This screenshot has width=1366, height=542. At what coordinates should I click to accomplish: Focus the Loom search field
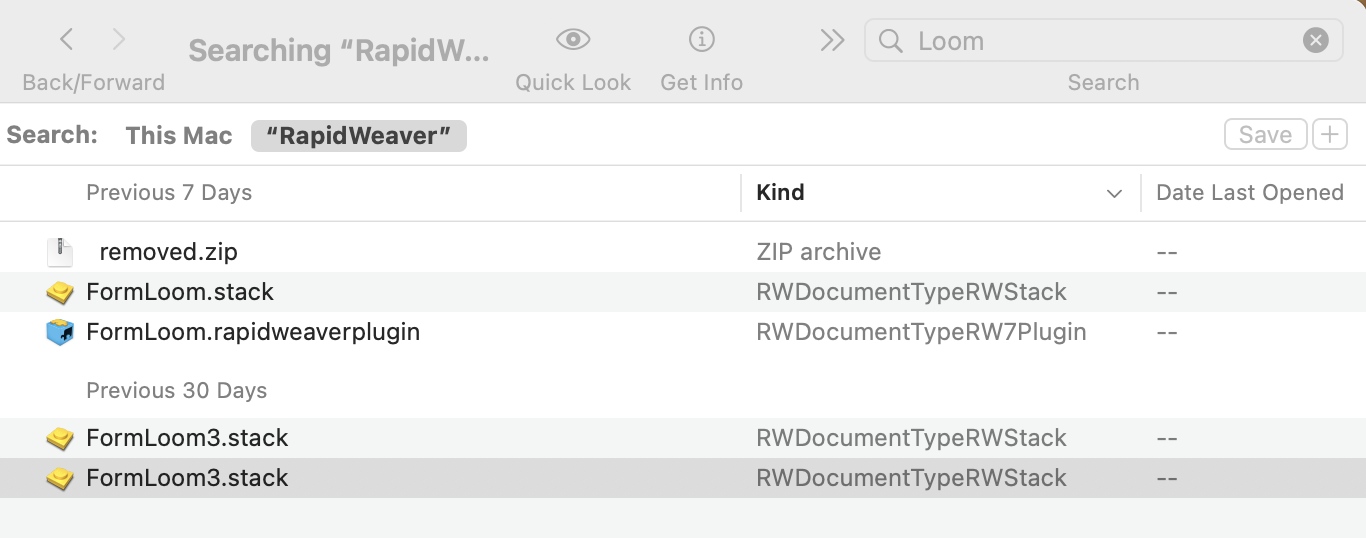1100,41
